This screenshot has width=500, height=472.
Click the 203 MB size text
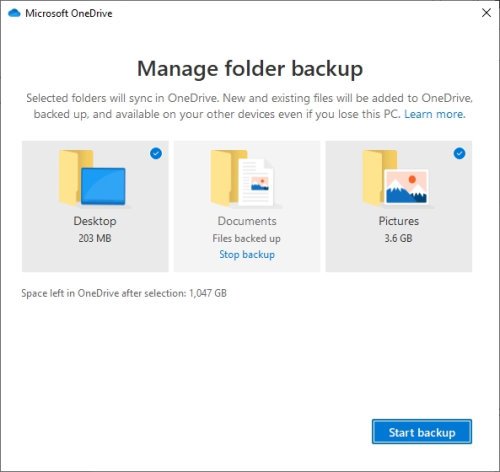(95, 238)
